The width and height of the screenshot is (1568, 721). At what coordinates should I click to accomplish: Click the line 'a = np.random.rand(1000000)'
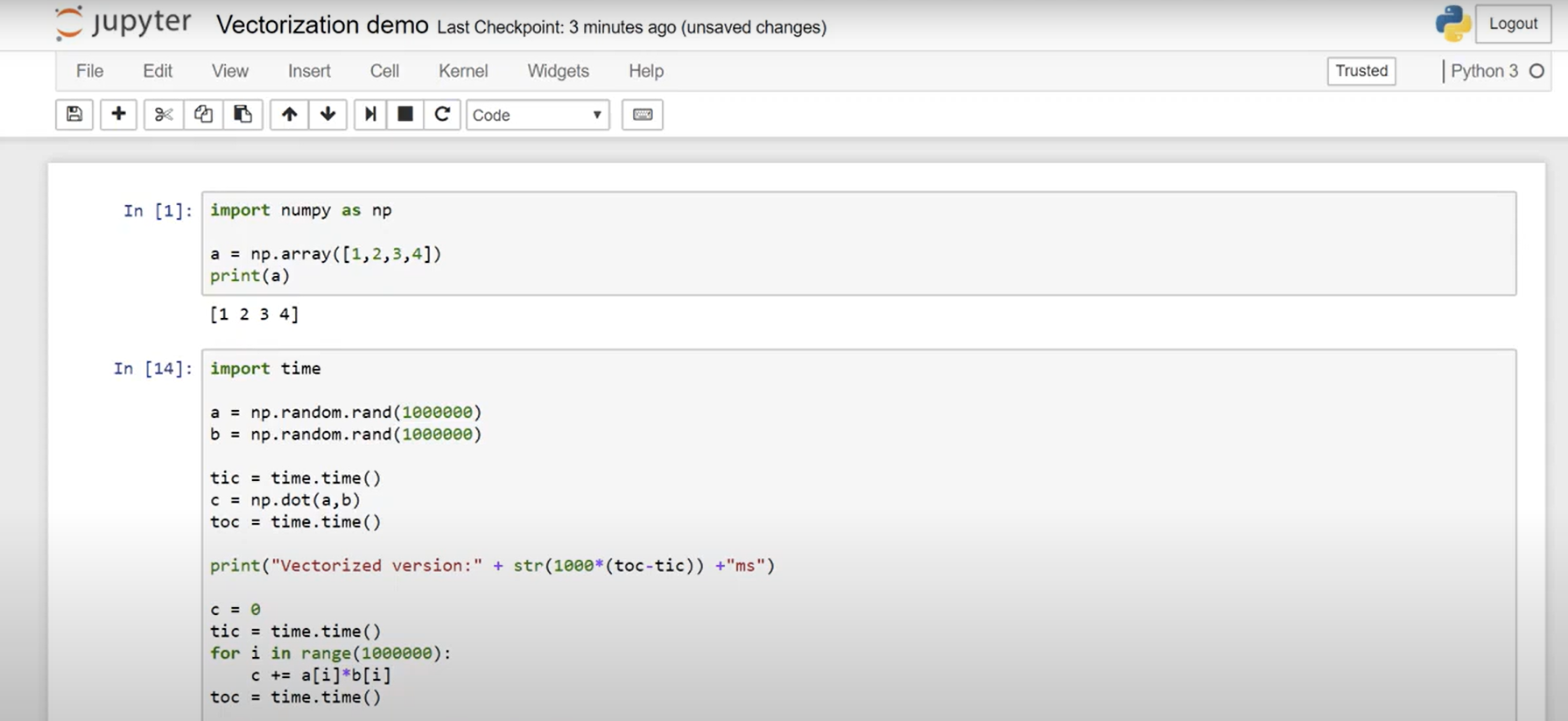346,413
